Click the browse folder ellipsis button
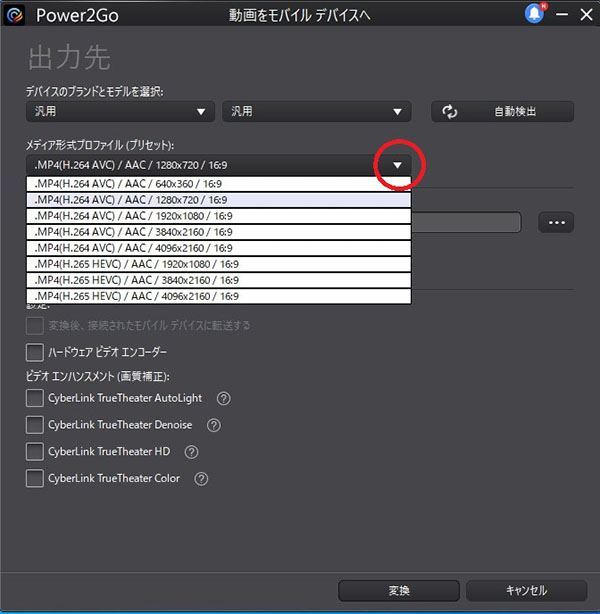The width and height of the screenshot is (600, 614). [x=557, y=222]
